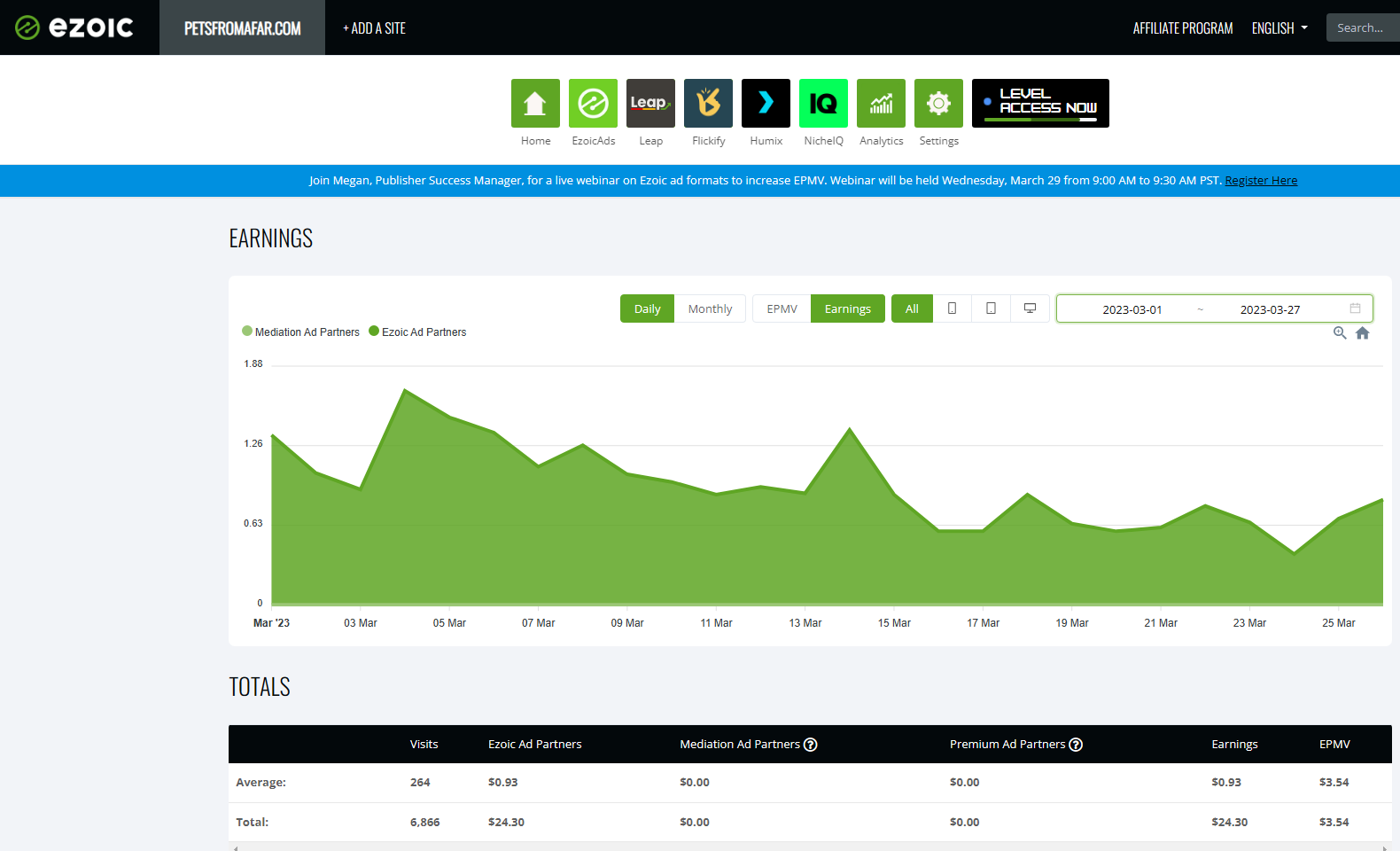Click the Average visits value 264
The width and height of the screenshot is (1400, 851).
click(420, 783)
